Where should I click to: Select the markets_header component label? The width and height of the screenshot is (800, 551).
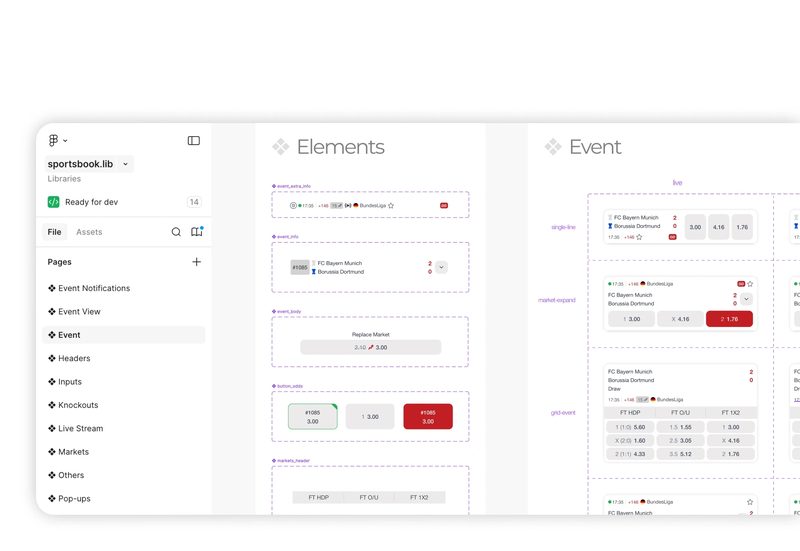[291, 461]
